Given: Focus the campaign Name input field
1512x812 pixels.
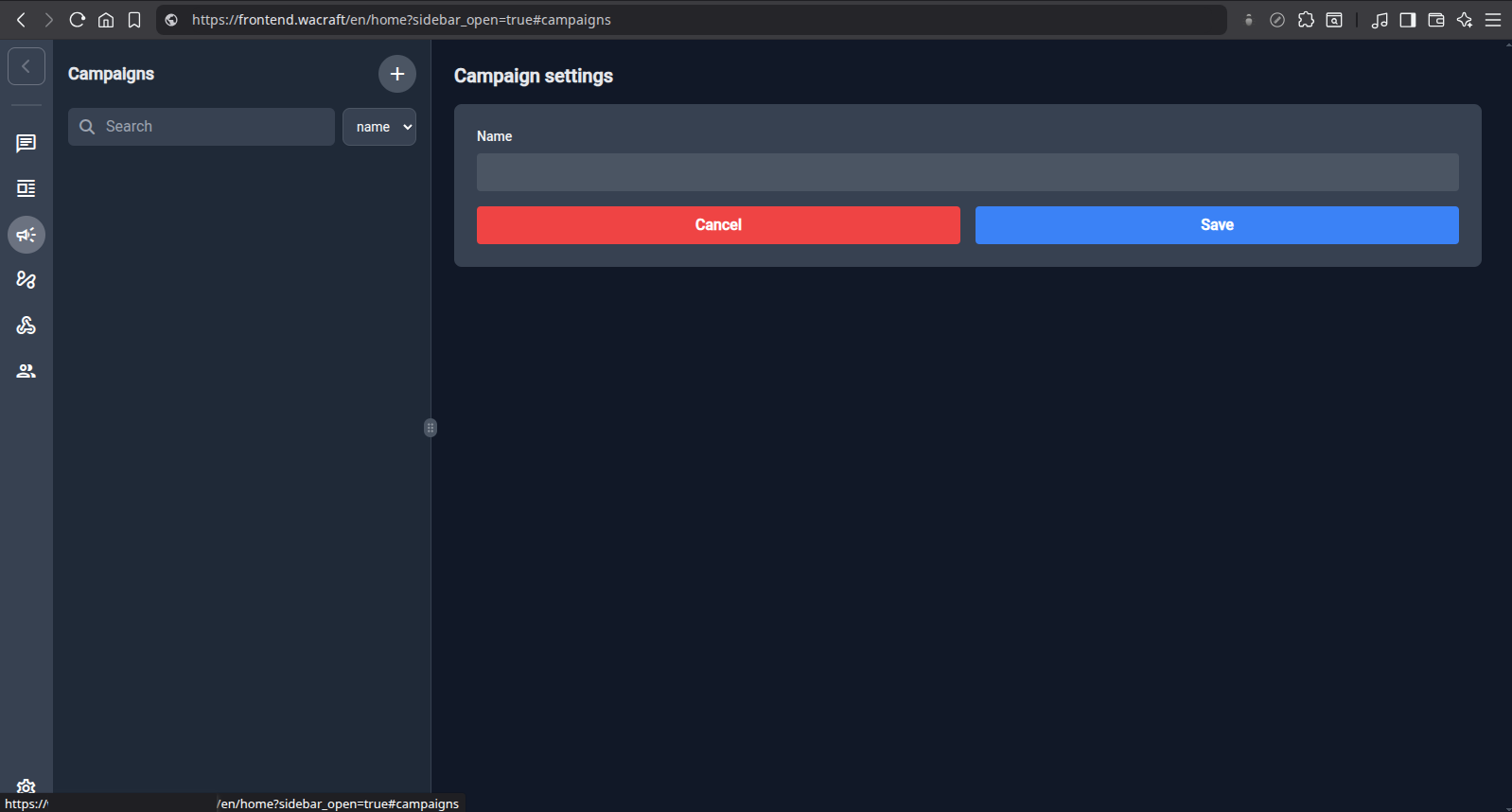Looking at the screenshot, I should pyautogui.click(x=968, y=172).
